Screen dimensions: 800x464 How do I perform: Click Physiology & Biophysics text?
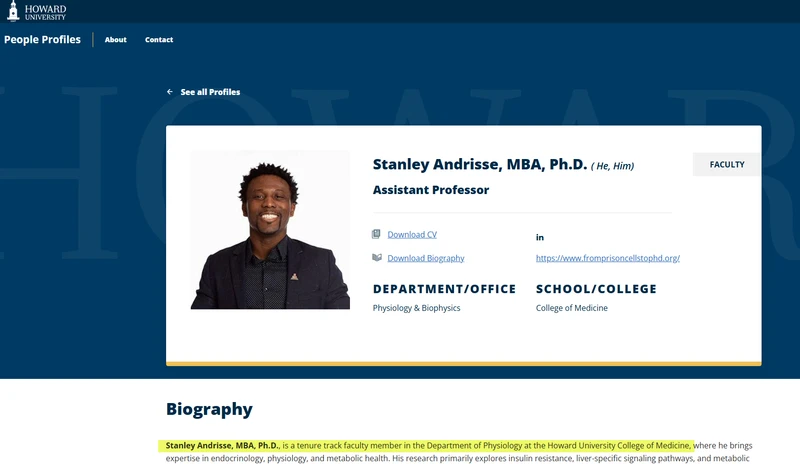coord(416,308)
